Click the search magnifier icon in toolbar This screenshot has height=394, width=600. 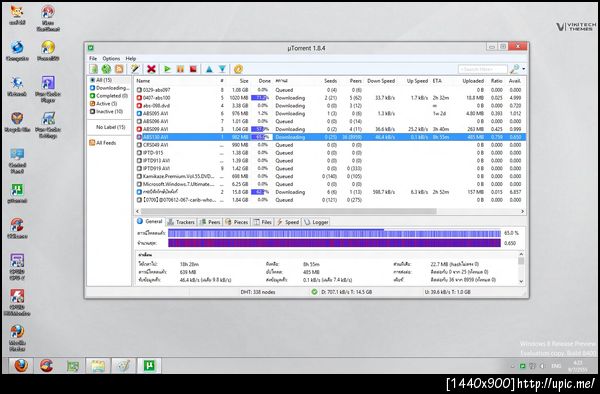click(x=515, y=69)
